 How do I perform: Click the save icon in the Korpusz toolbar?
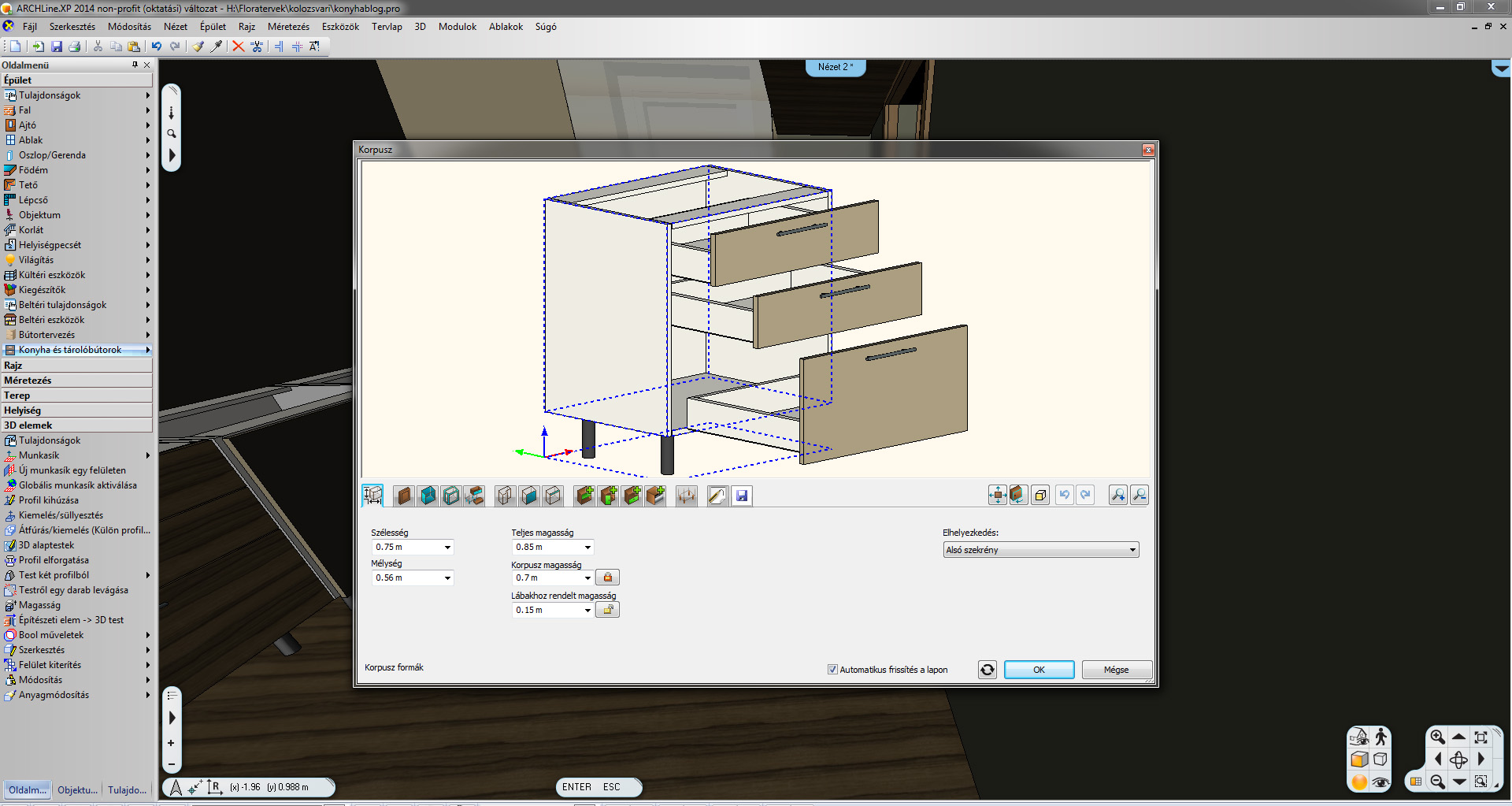[741, 496]
